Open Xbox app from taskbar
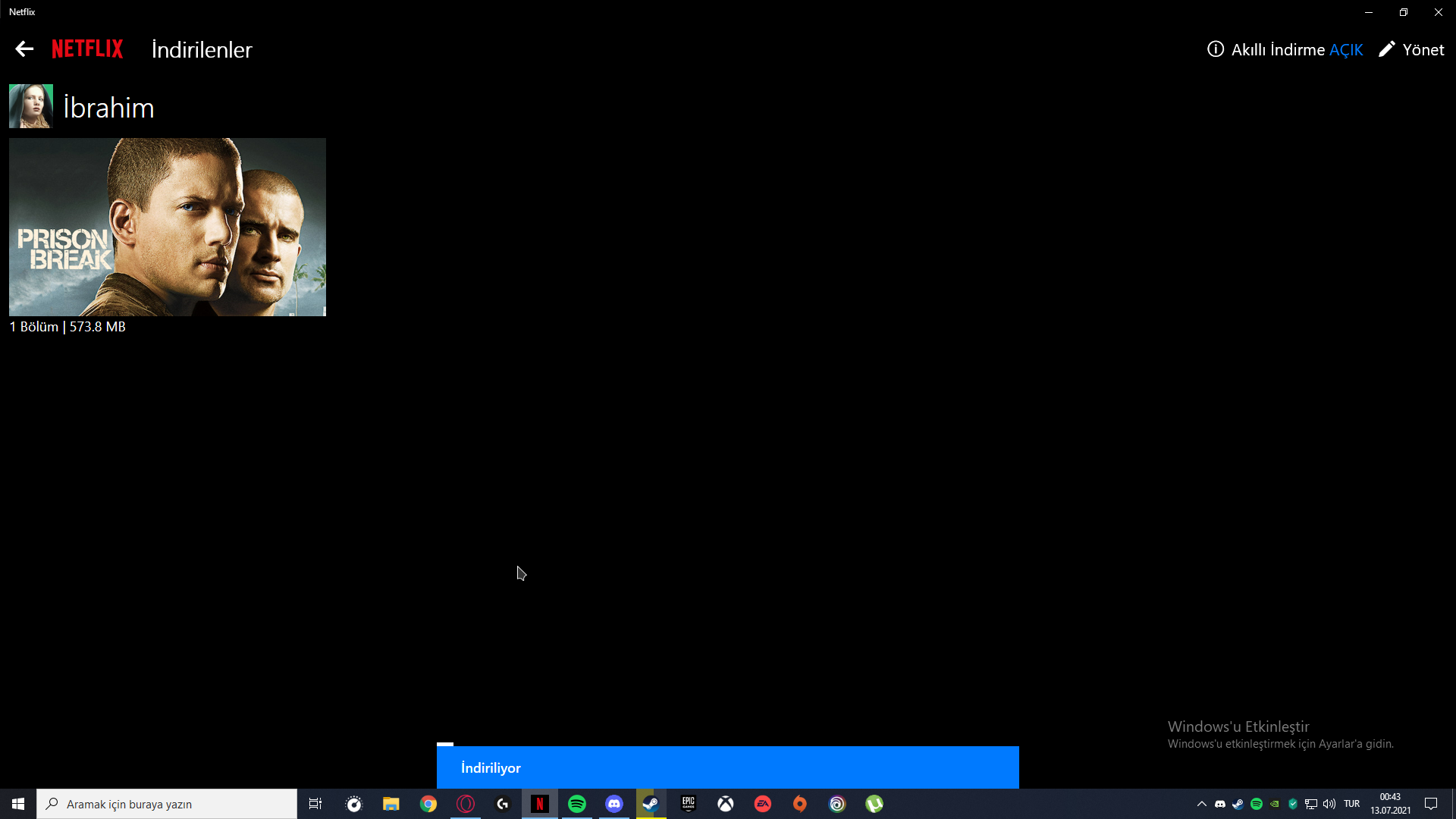Image resolution: width=1456 pixels, height=819 pixels. (x=726, y=804)
